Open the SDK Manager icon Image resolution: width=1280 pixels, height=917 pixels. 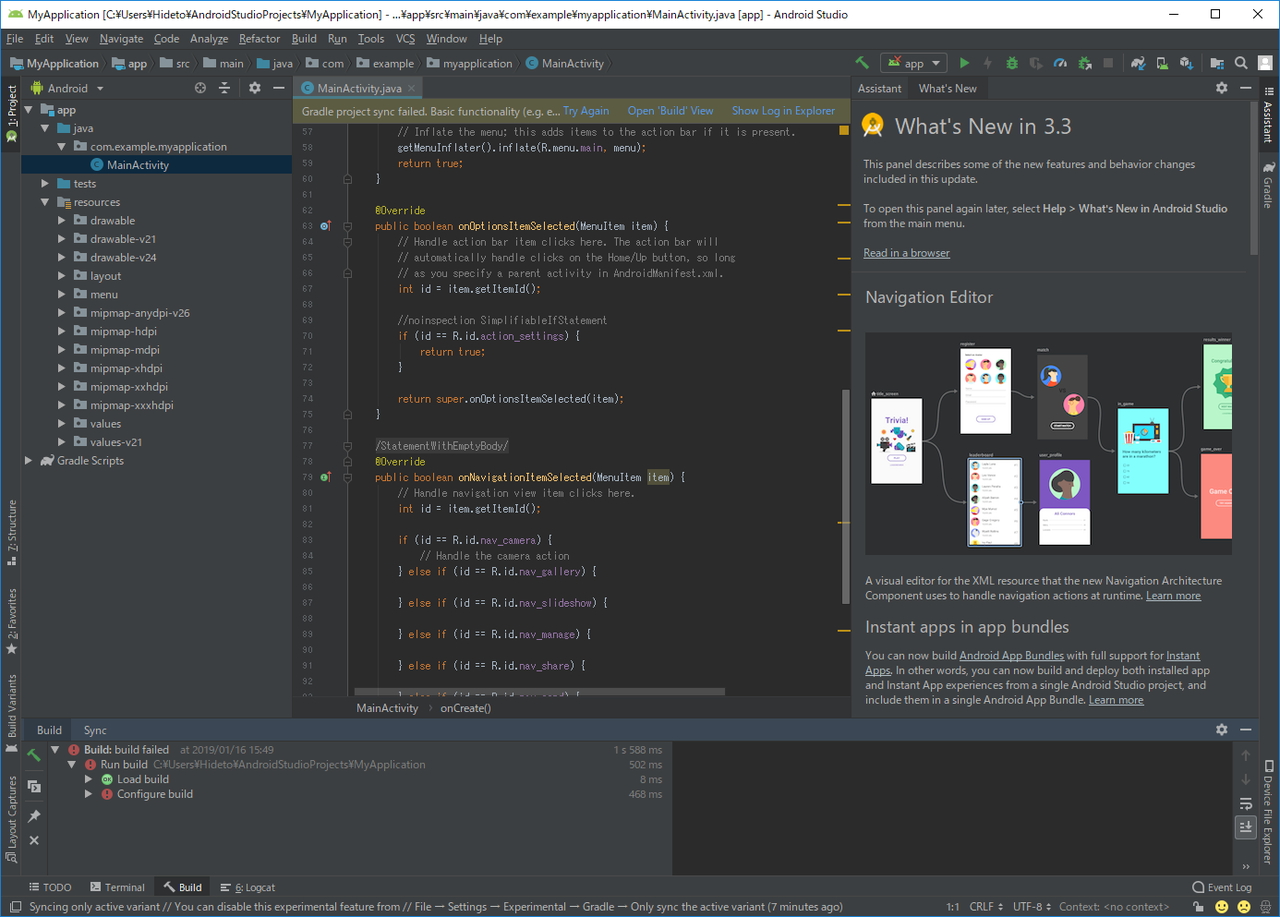1184,62
